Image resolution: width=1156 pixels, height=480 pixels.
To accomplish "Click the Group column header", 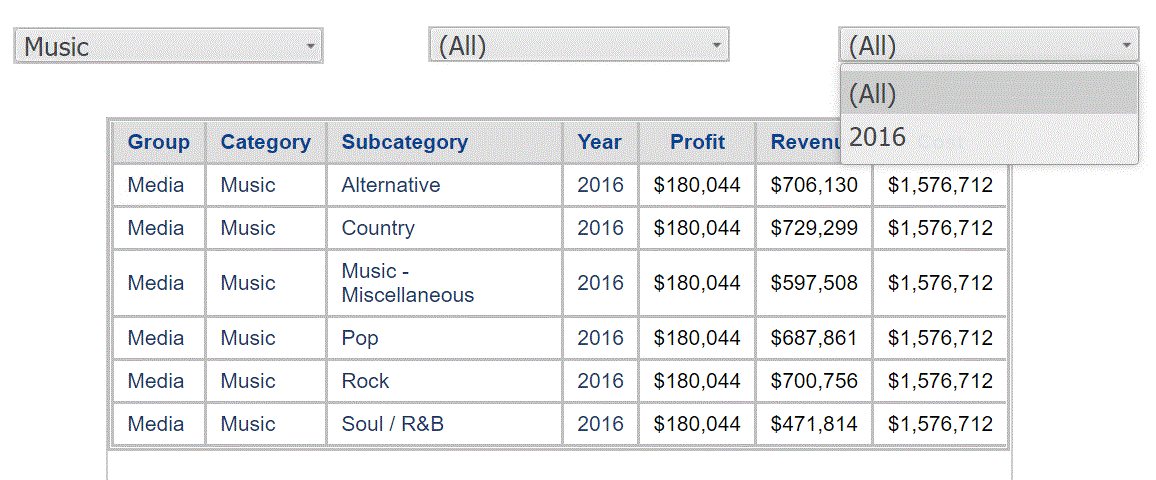I will (159, 142).
